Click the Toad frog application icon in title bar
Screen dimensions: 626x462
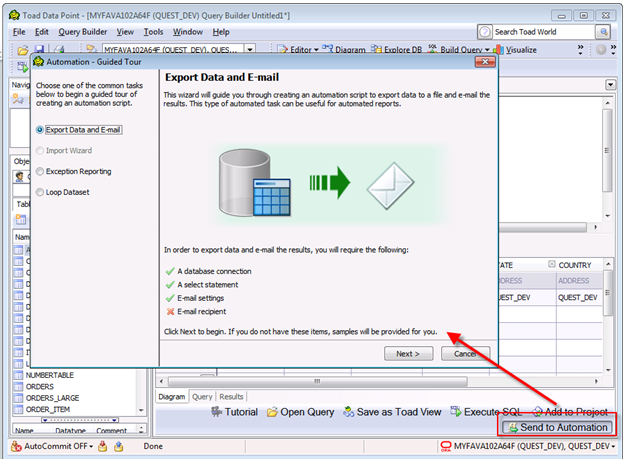click(x=14, y=16)
